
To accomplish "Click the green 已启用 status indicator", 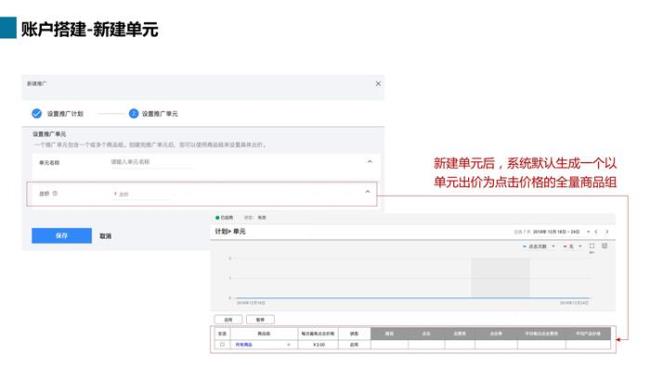I will pos(224,218).
